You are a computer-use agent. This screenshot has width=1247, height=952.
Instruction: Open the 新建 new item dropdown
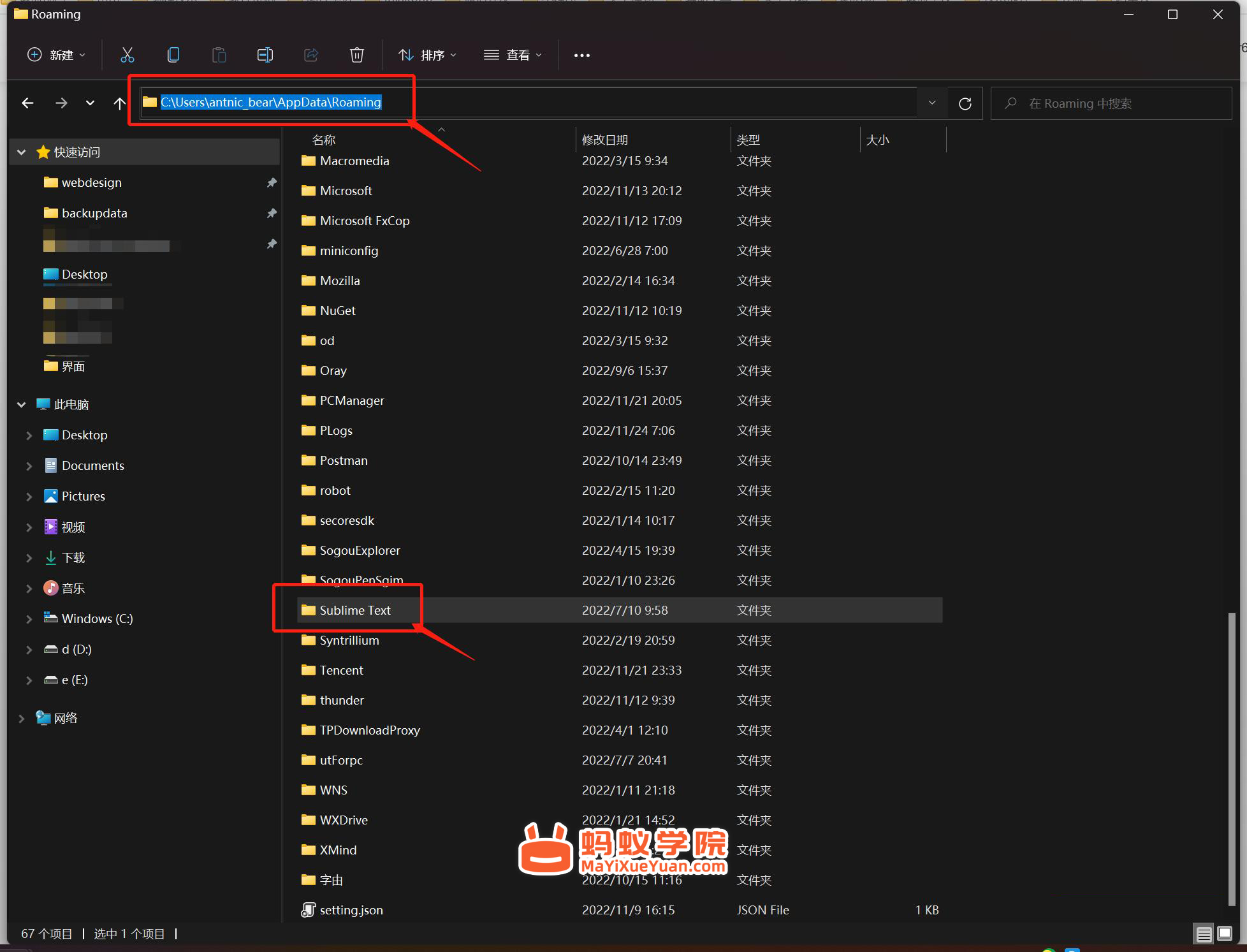coord(56,55)
